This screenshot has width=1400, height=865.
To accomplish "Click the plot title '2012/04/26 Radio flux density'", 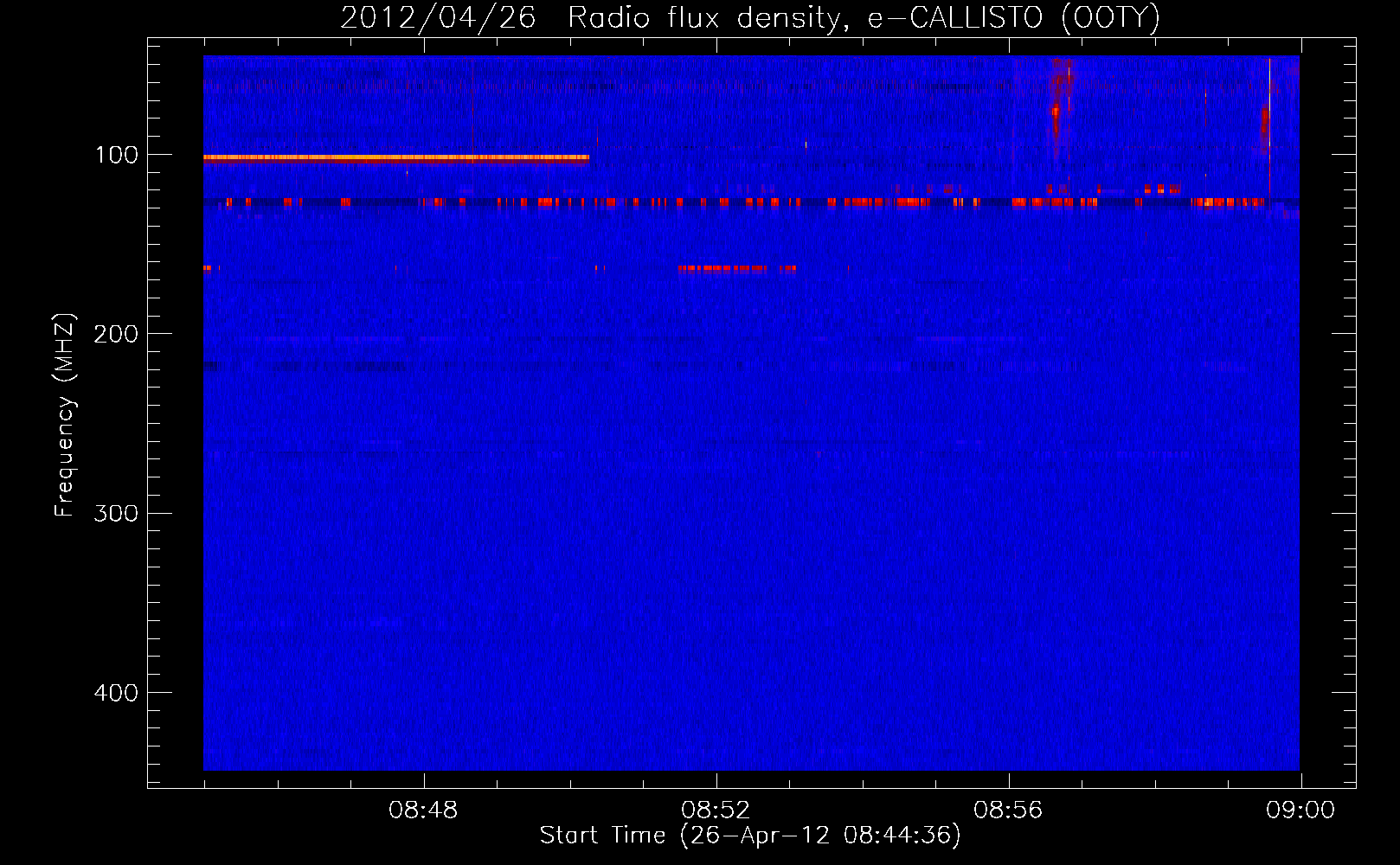I will click(x=591, y=17).
